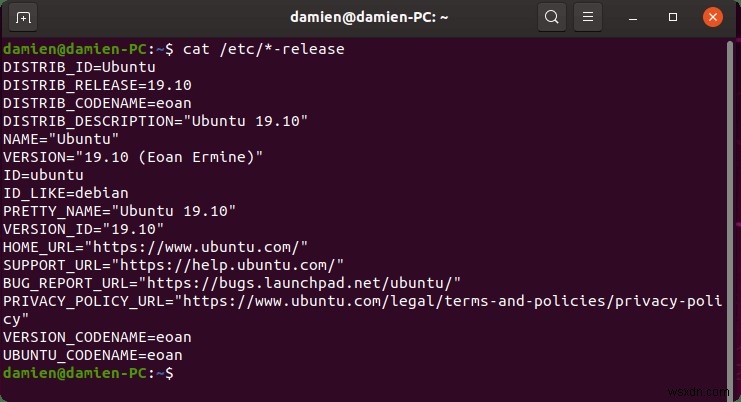Click the VERSION="19.10 (Eoan Ermine)" line
Viewport: 741px width, 402px height.
133,157
